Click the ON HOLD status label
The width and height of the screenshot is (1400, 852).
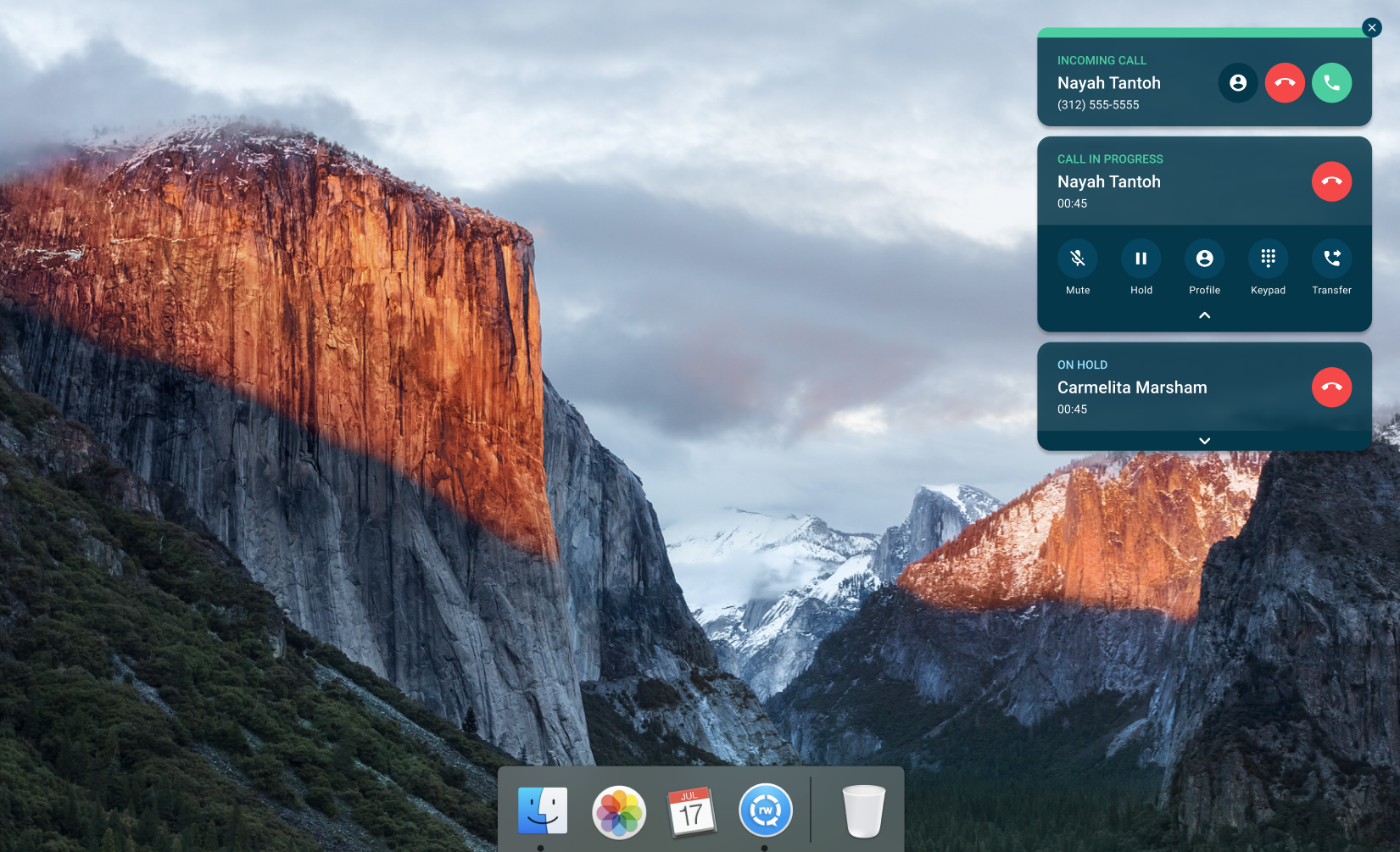point(1082,365)
